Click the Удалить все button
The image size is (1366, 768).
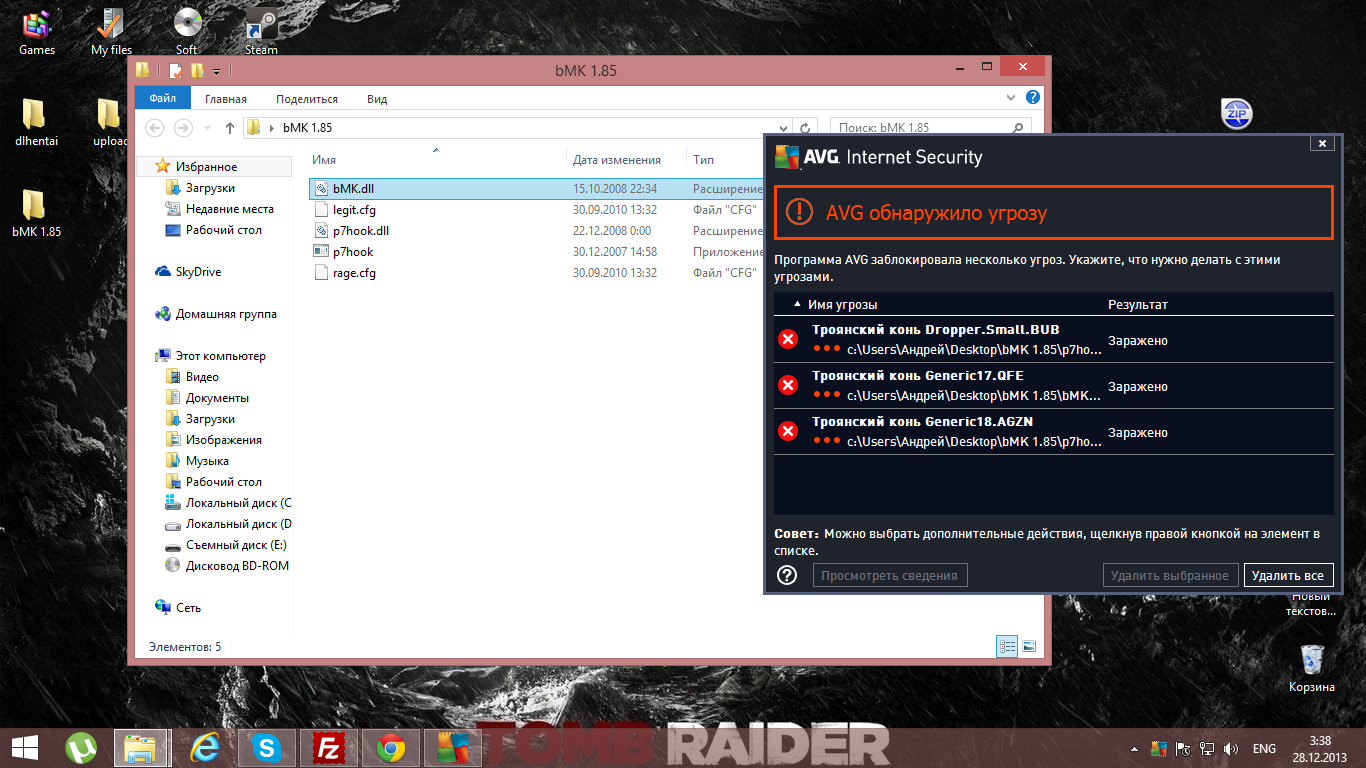click(x=1288, y=575)
